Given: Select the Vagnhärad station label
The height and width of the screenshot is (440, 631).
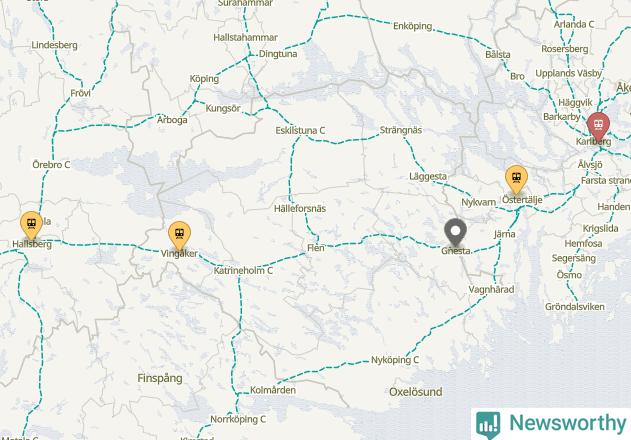Looking at the screenshot, I should tap(491, 289).
